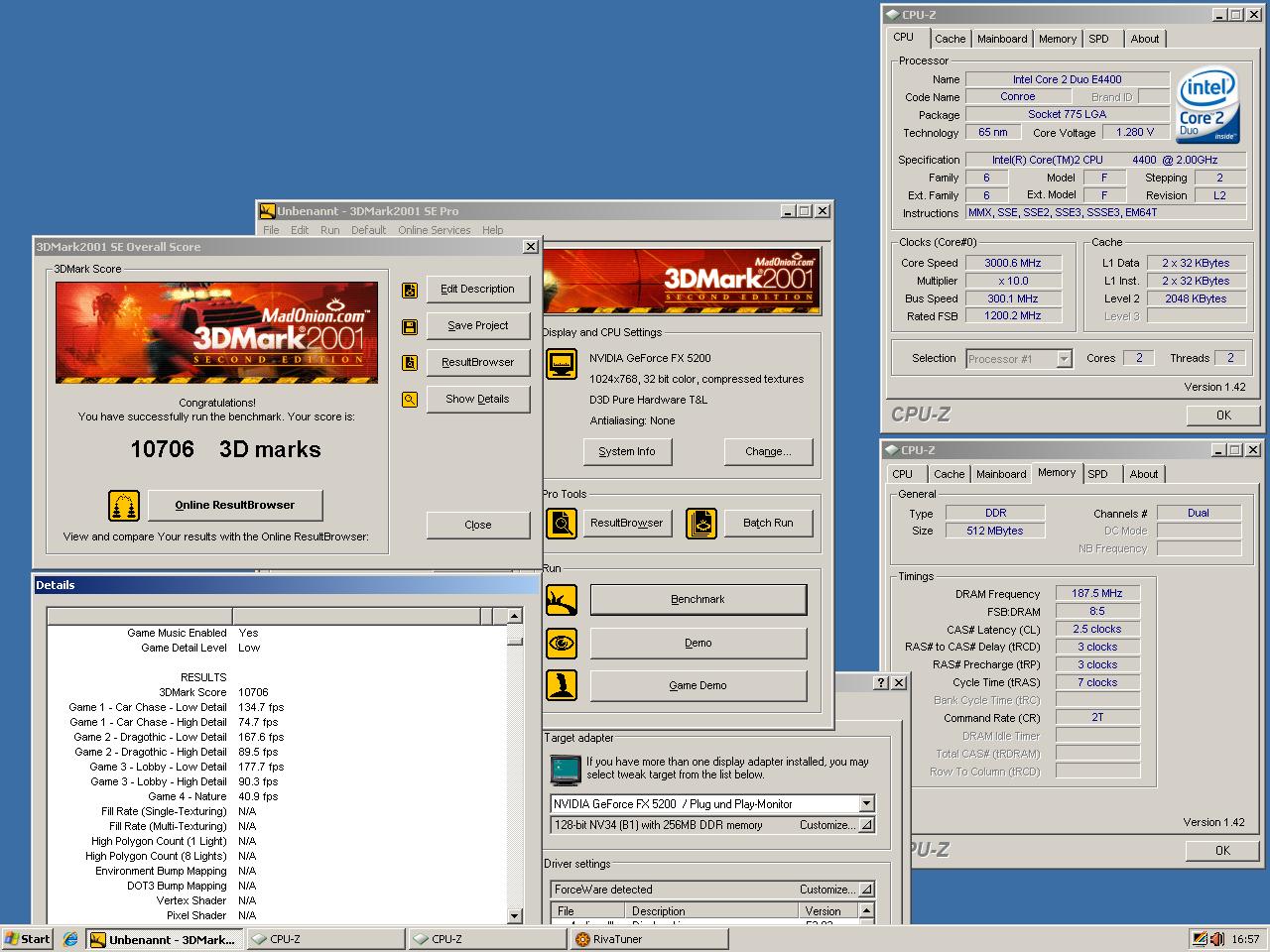
Task: Click the '10706 3D marks' score text
Action: tap(226, 449)
